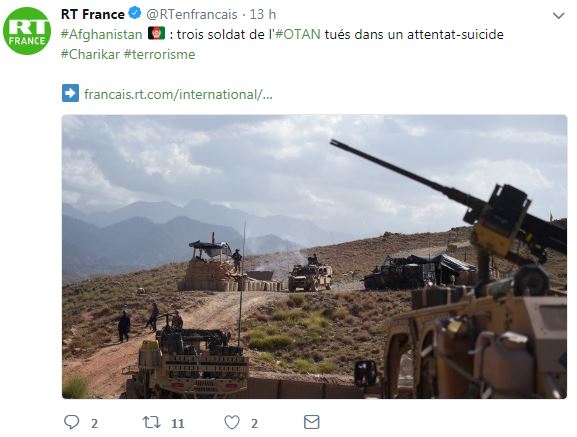
Task: Click the retweet count showing 11
Action: 178,423
